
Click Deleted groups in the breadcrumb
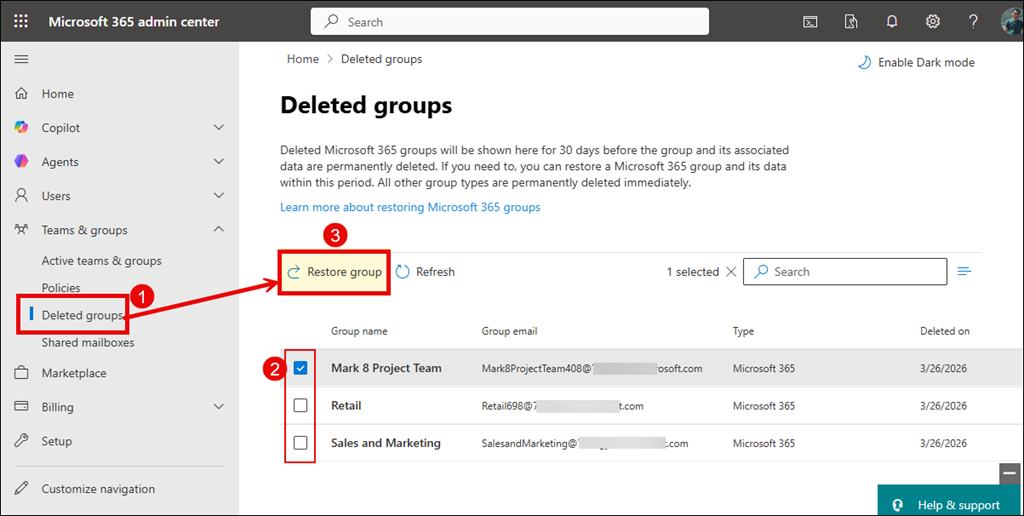(x=381, y=59)
